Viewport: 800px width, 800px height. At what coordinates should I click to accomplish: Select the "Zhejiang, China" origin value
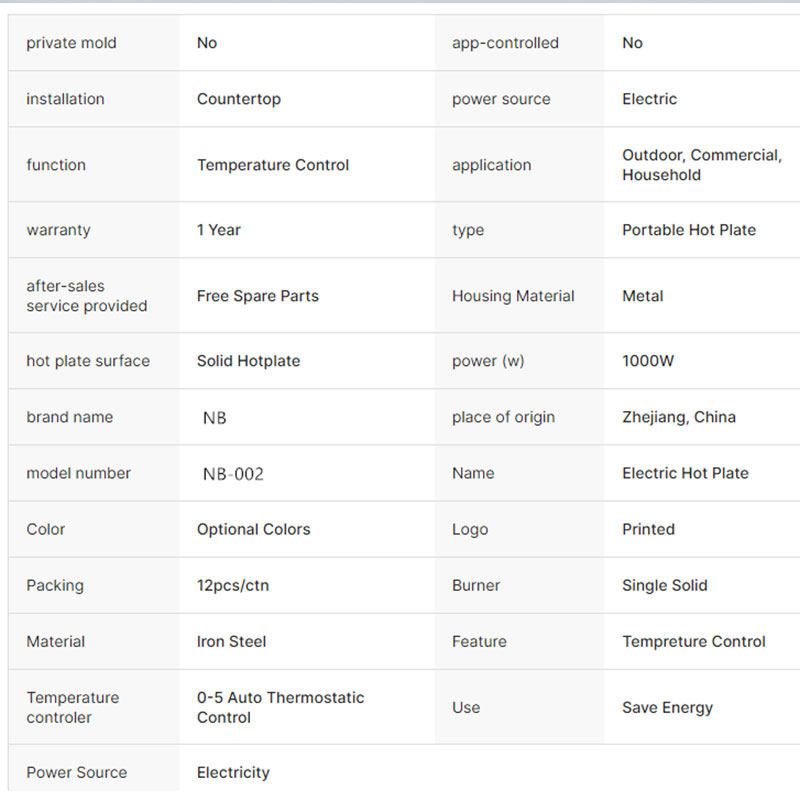[x=679, y=417]
